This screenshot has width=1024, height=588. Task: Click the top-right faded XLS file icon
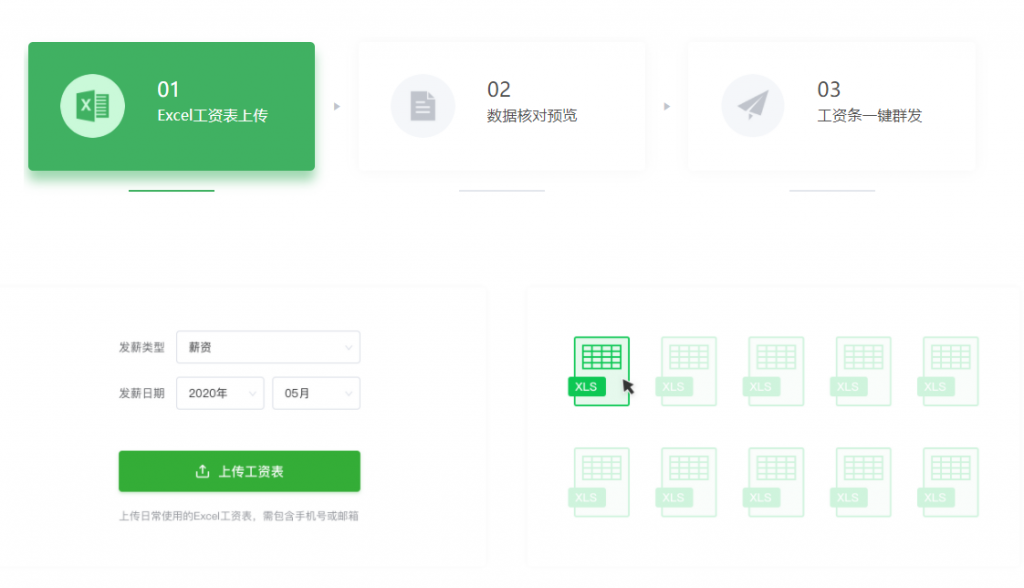click(x=949, y=370)
